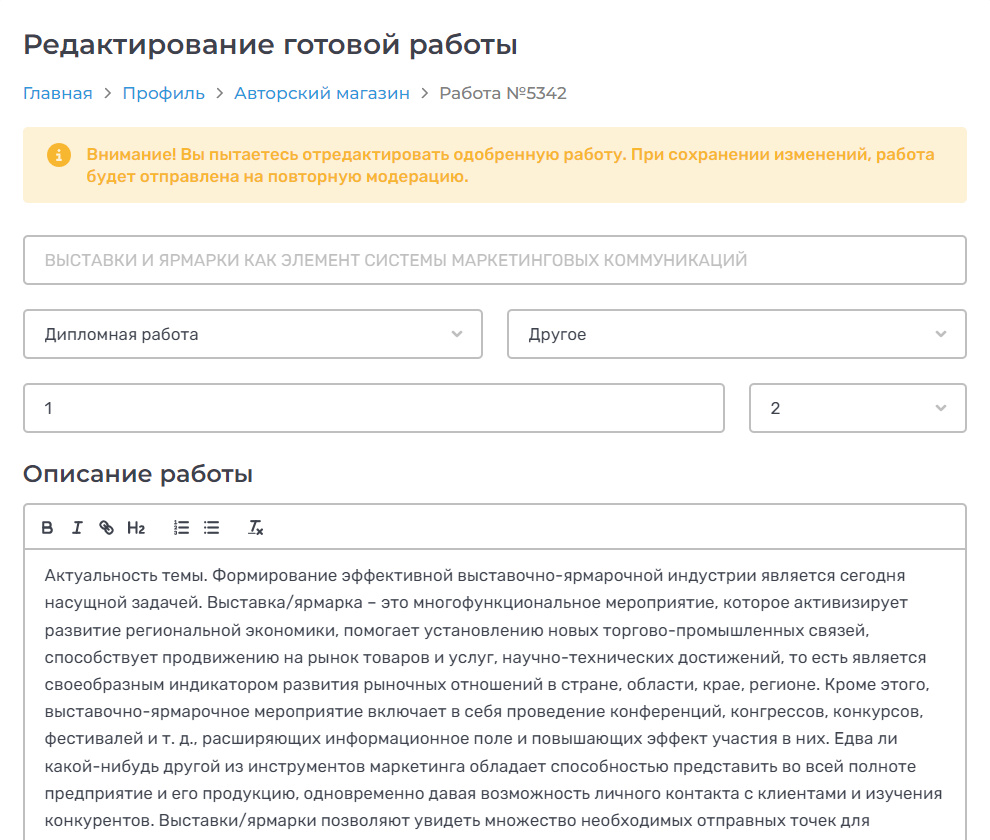Open 'Профиль' breadcrumb link

point(163,93)
